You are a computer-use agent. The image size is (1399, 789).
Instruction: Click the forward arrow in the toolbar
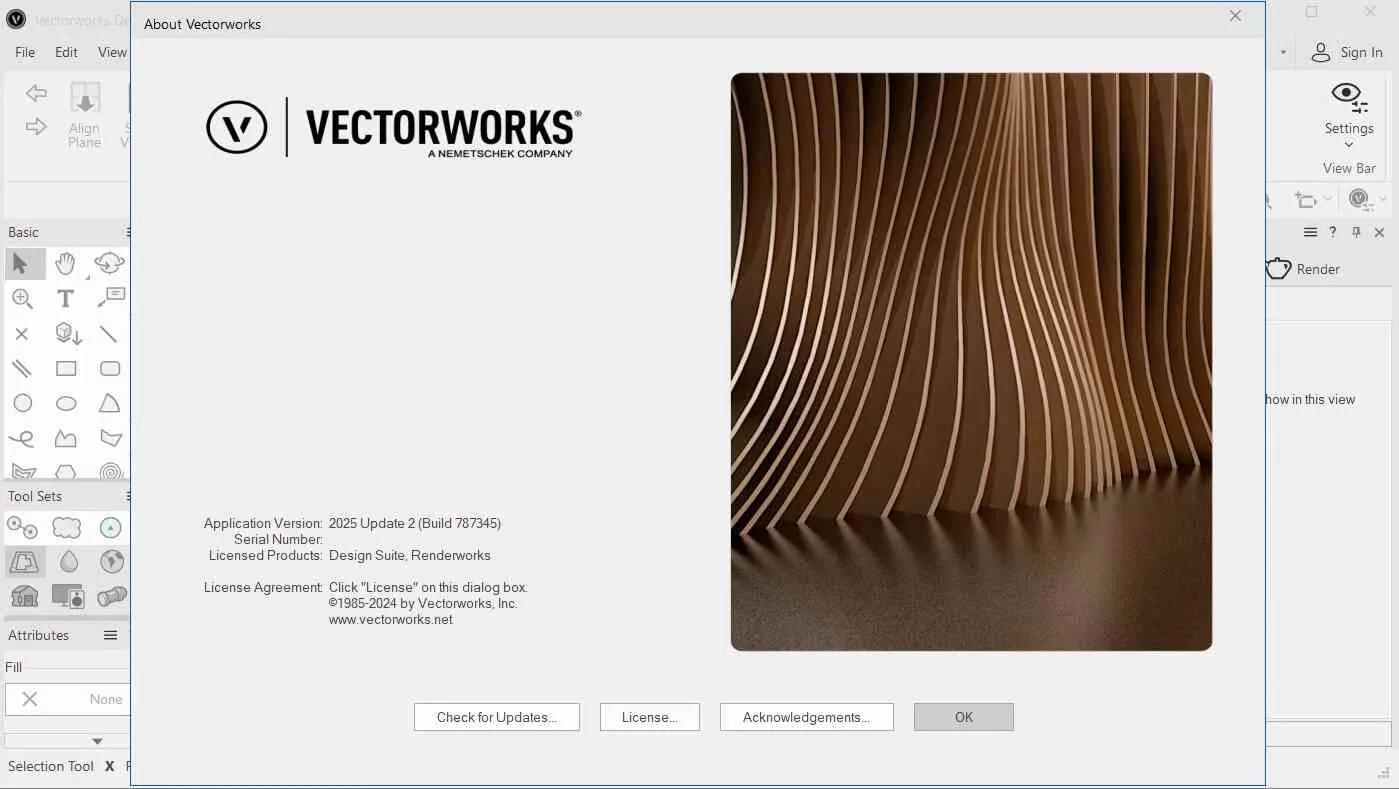36,126
